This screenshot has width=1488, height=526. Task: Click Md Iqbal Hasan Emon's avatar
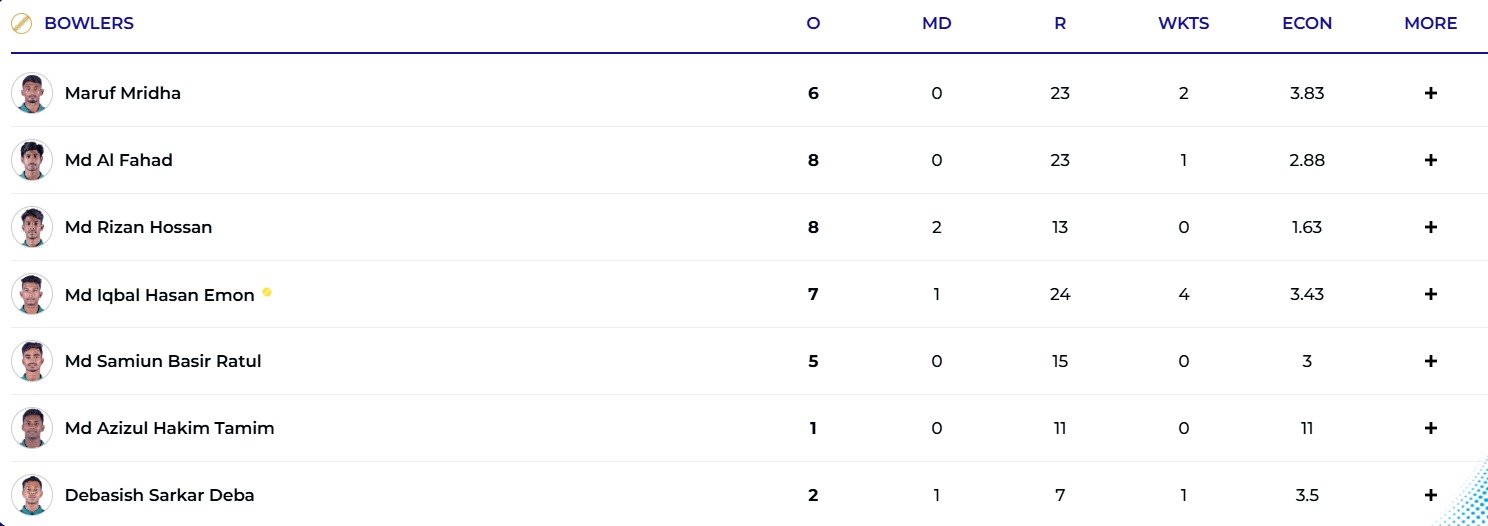pyautogui.click(x=32, y=294)
